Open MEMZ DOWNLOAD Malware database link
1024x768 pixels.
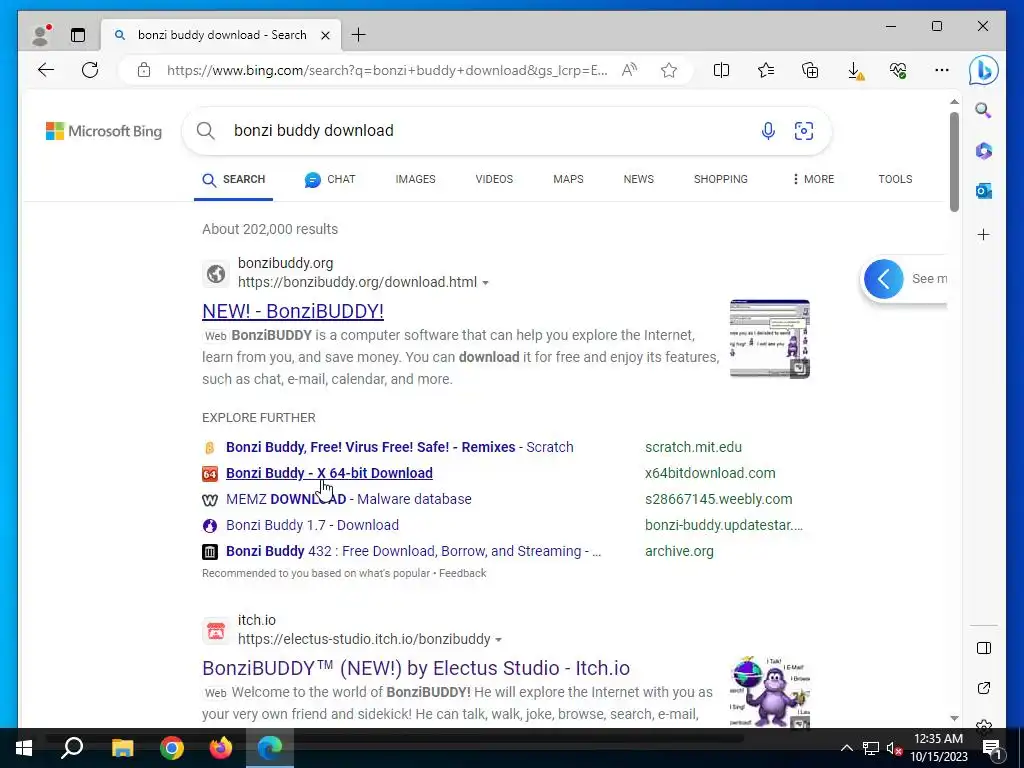[349, 499]
